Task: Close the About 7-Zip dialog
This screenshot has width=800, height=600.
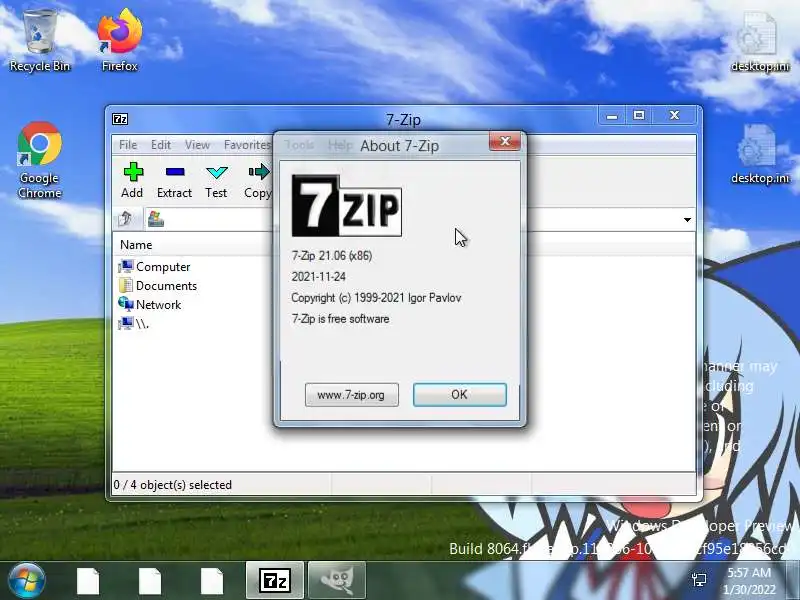Action: 505,141
